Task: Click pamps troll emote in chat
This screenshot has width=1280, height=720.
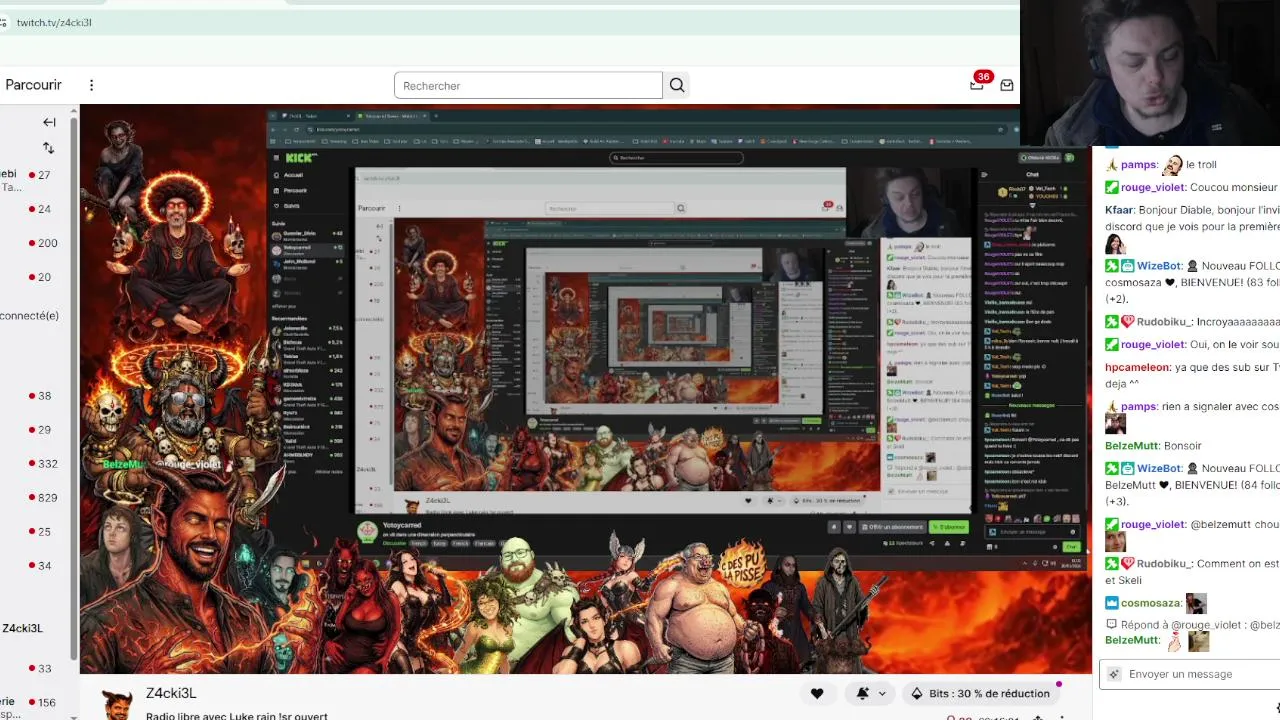Action: pyautogui.click(x=1172, y=164)
